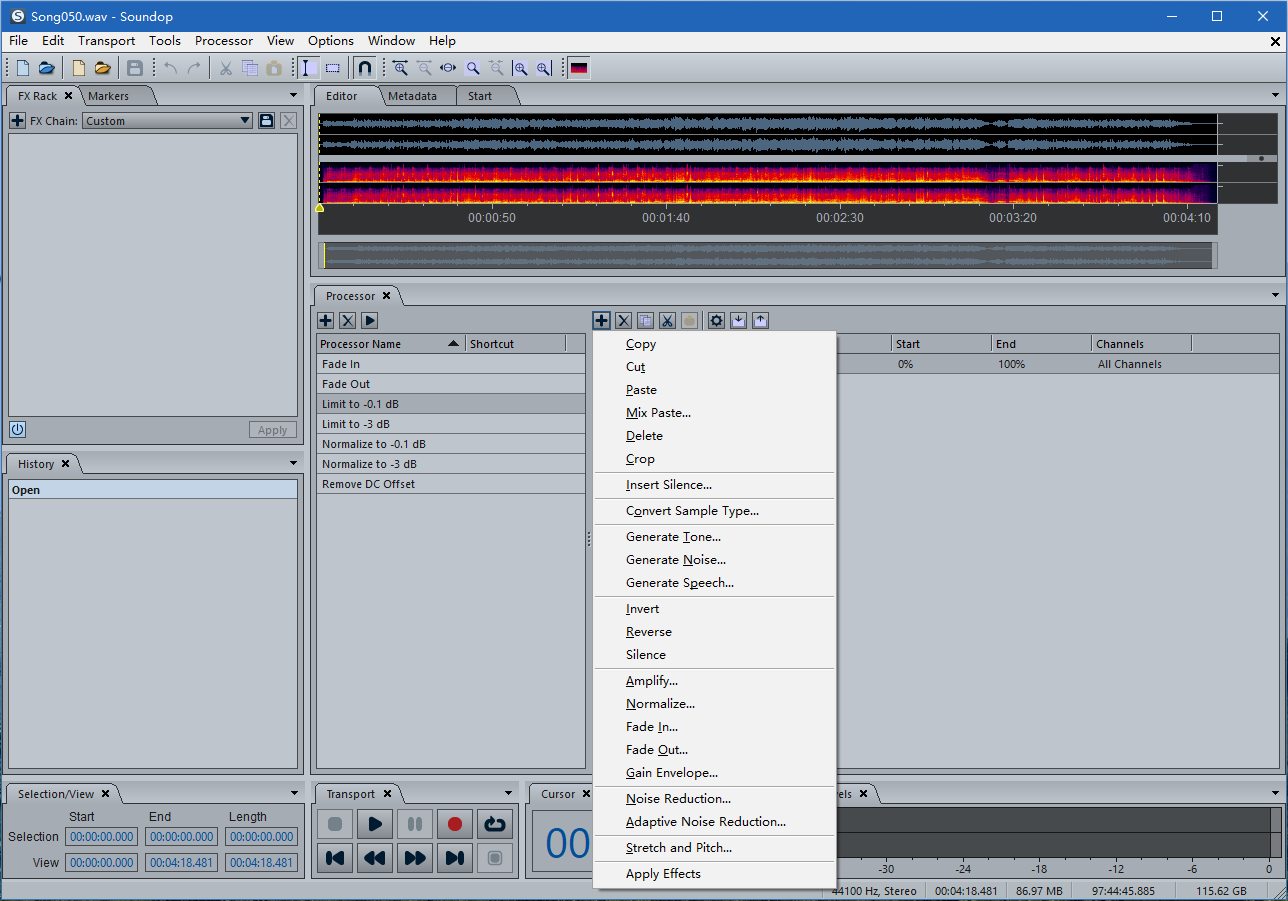Image resolution: width=1288 pixels, height=901 pixels.
Task: Save the FX Chain preset
Action: click(266, 121)
